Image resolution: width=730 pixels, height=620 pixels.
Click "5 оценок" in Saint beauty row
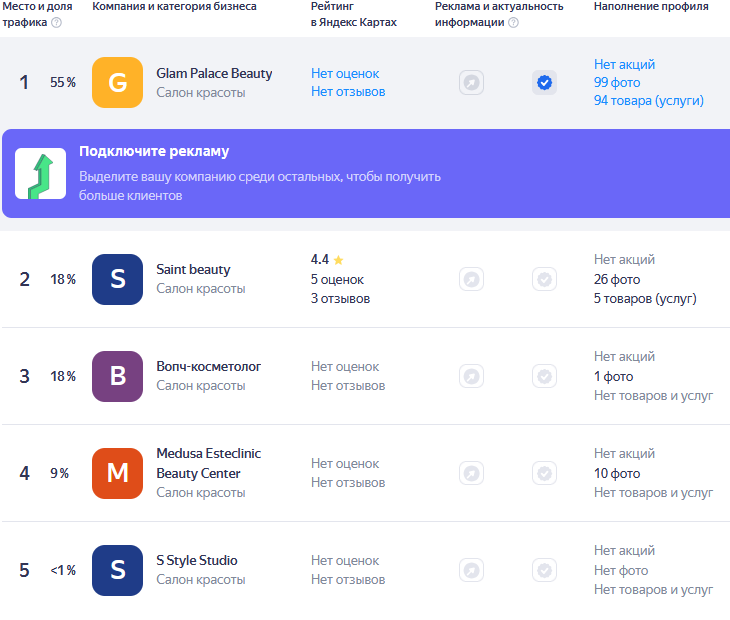click(x=337, y=280)
